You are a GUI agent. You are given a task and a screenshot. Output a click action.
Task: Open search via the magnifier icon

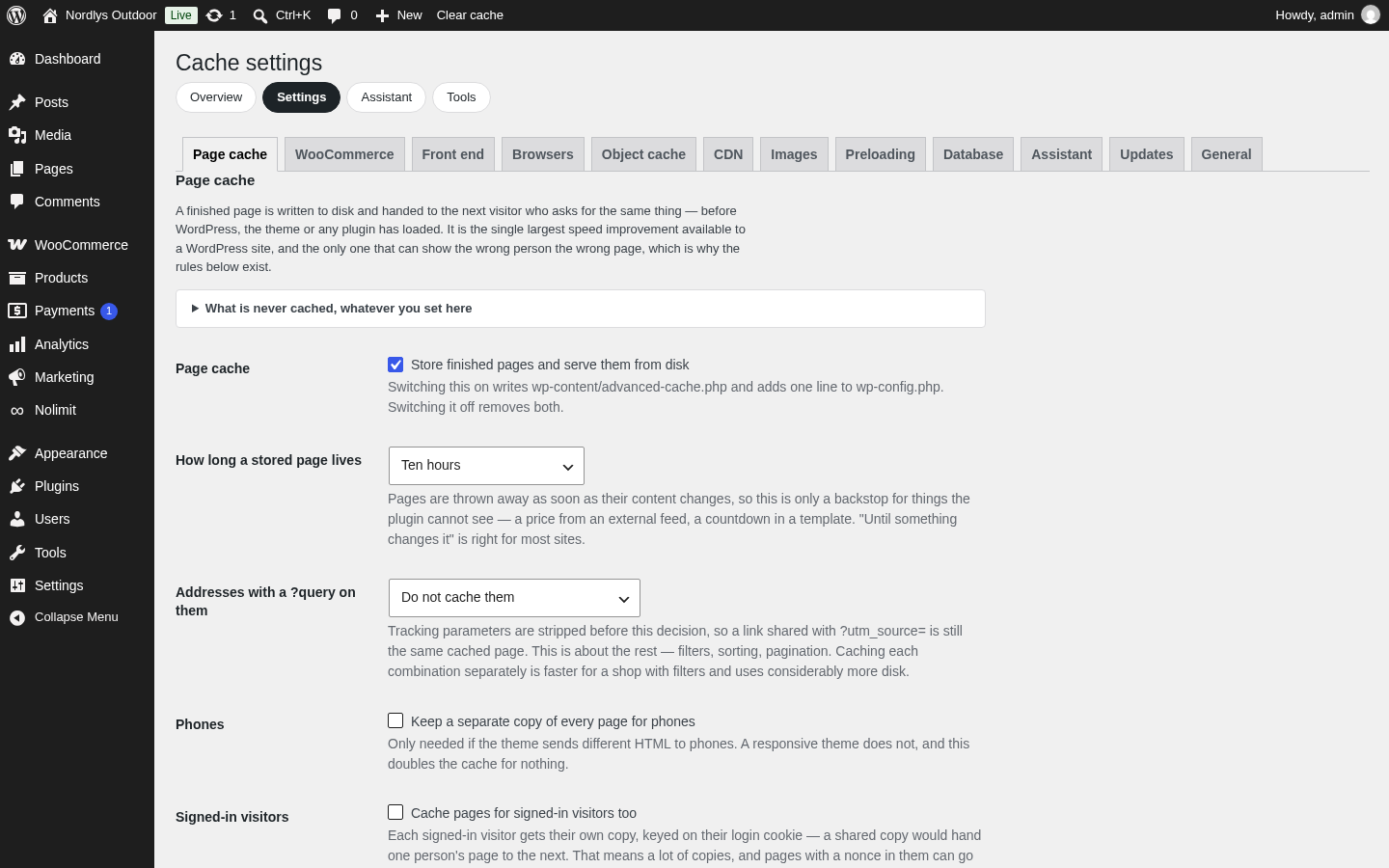pyautogui.click(x=260, y=15)
